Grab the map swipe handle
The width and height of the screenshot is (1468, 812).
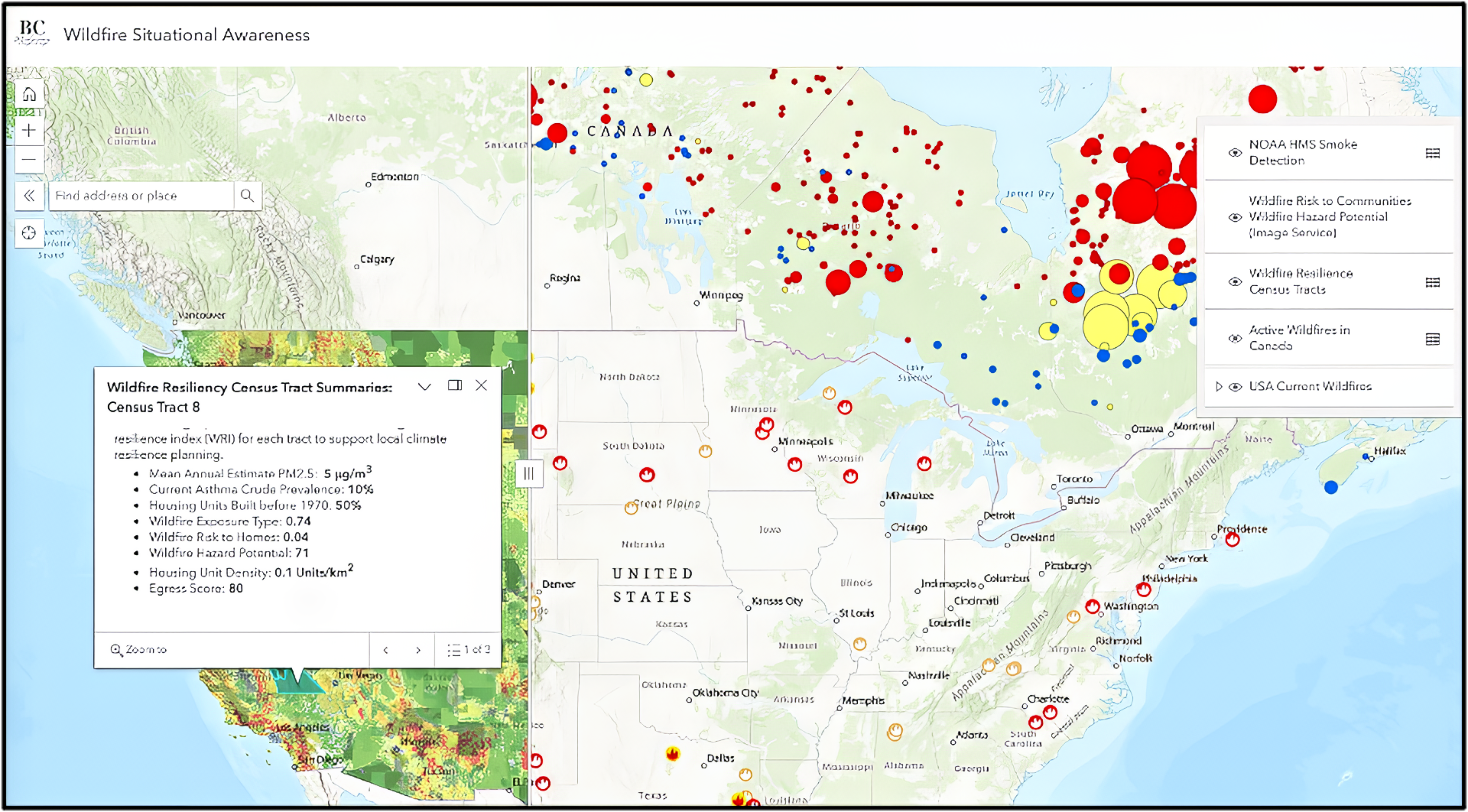pos(529,473)
